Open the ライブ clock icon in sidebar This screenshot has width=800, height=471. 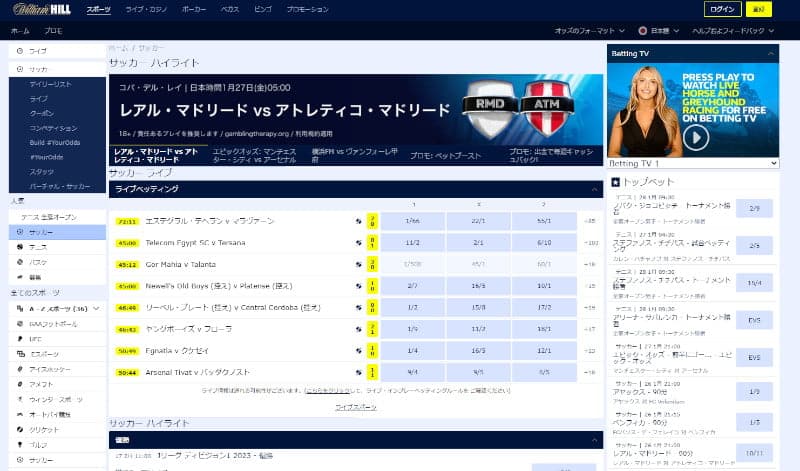[x=20, y=51]
